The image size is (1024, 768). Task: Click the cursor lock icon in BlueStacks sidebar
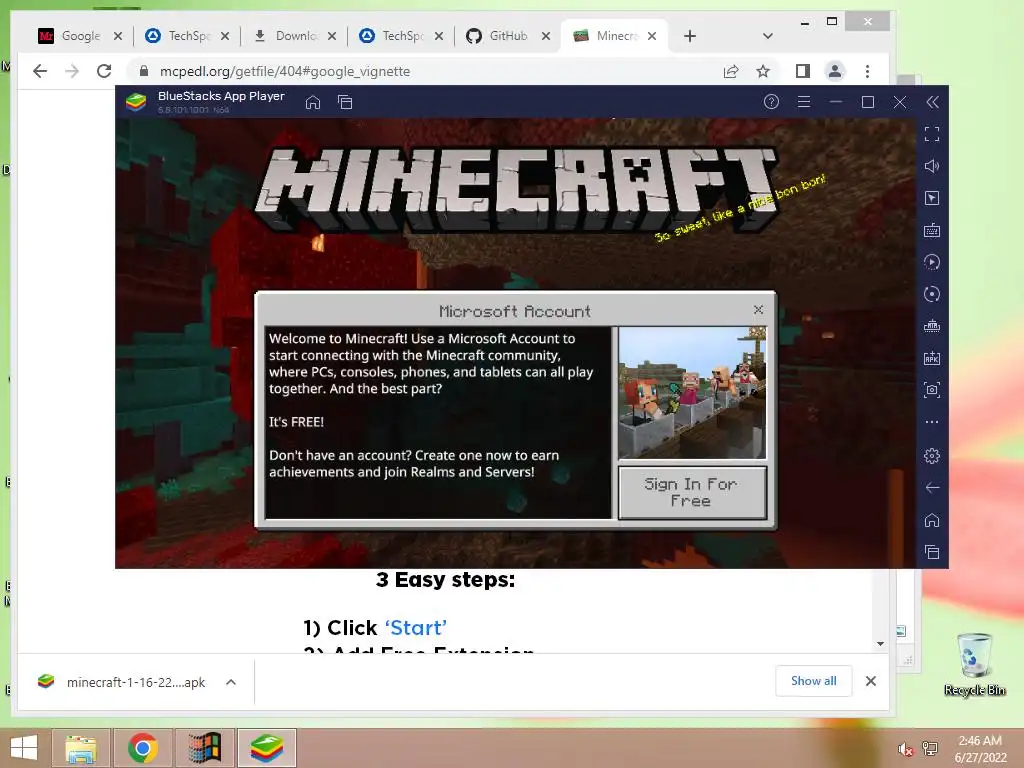(932, 198)
